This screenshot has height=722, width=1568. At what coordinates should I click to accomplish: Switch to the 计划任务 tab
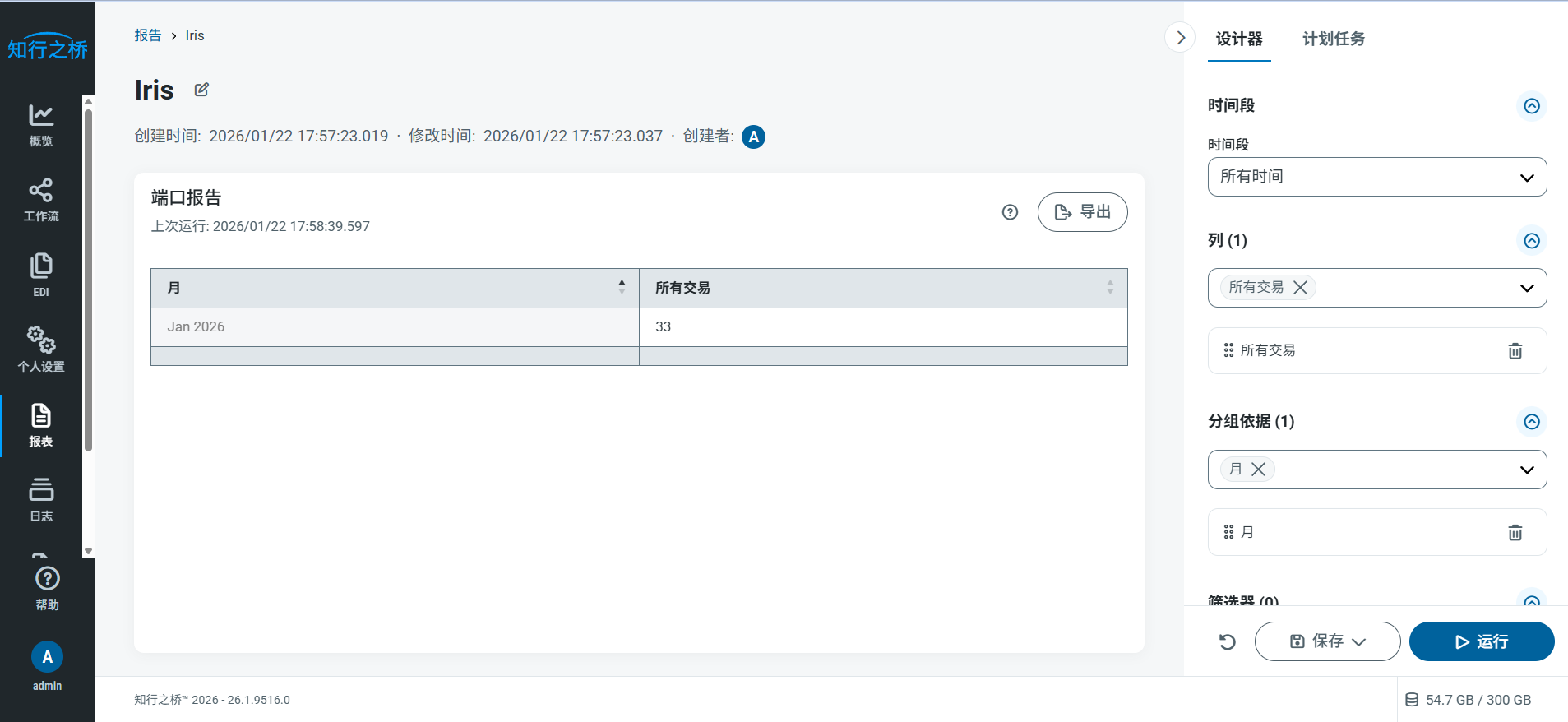pyautogui.click(x=1333, y=39)
